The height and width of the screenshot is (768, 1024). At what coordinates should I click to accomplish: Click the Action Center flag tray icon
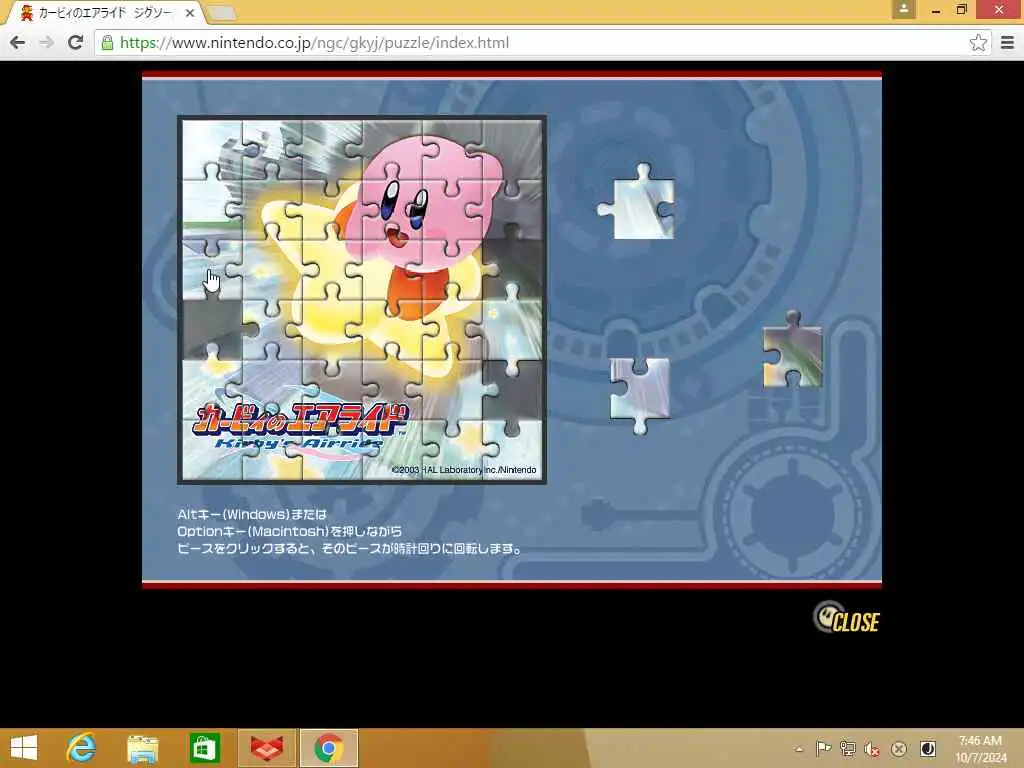click(823, 748)
